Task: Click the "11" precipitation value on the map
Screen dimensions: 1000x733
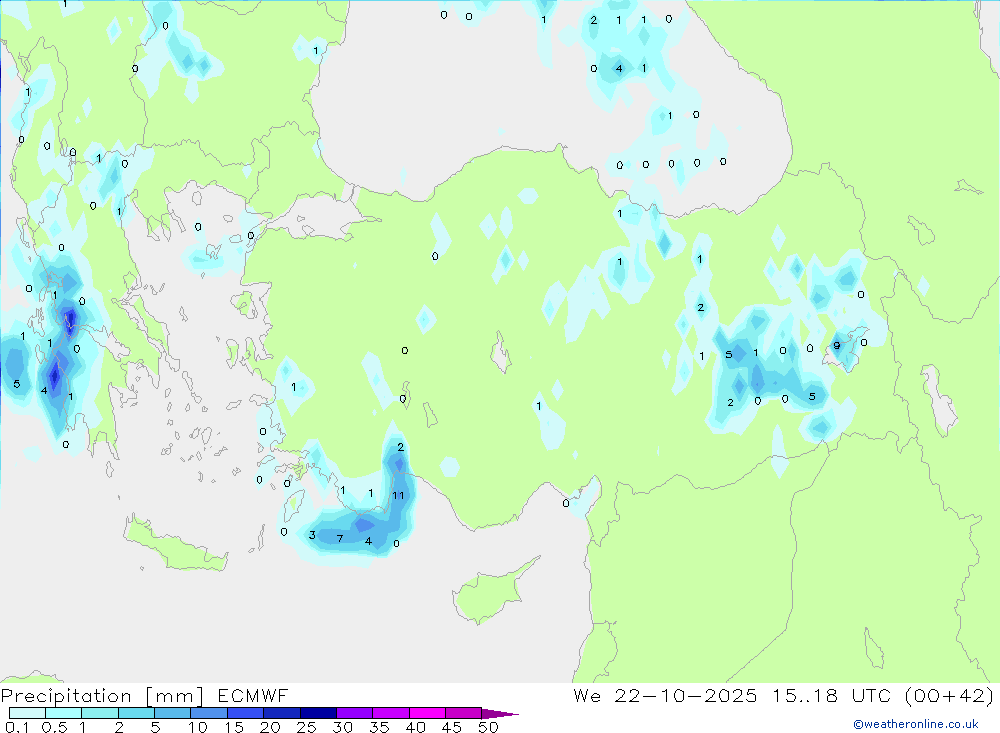Action: tap(399, 496)
